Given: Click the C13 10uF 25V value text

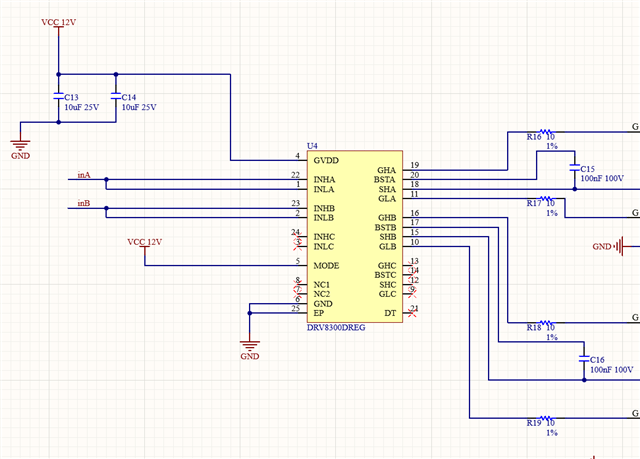Looking at the screenshot, I should point(82,107).
